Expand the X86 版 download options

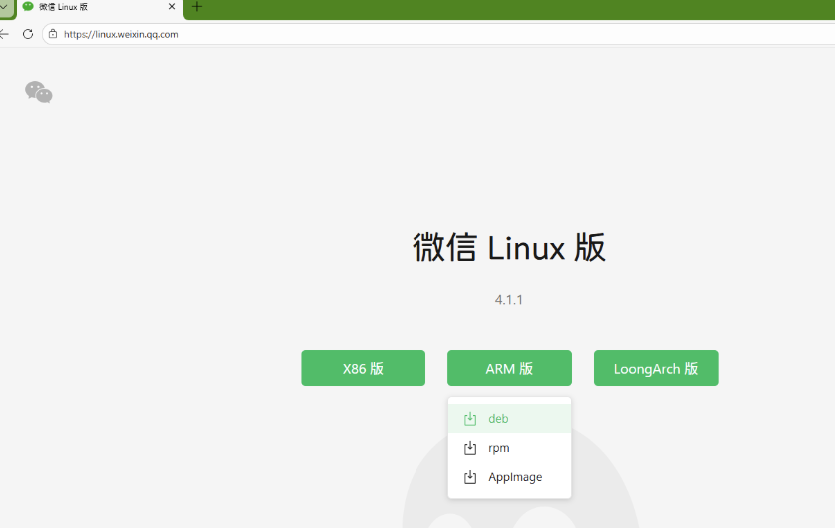pyautogui.click(x=363, y=368)
